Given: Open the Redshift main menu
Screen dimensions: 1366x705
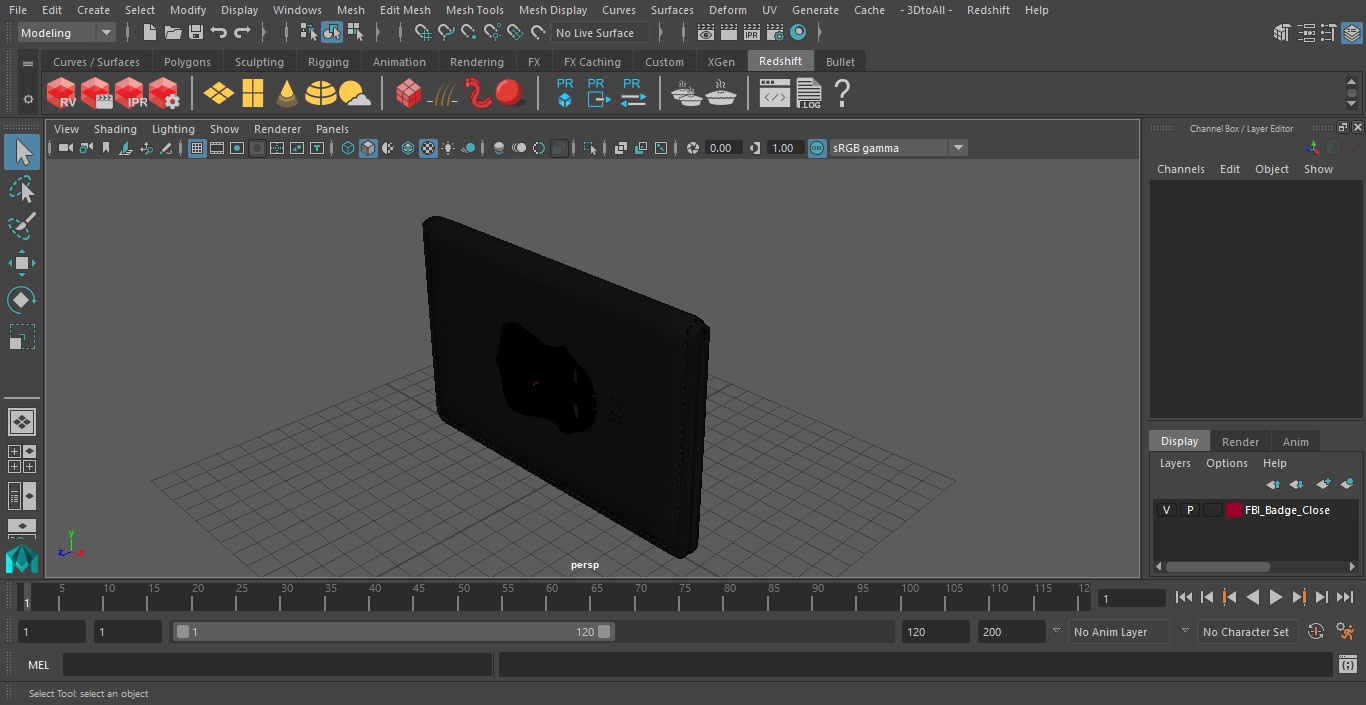Looking at the screenshot, I should click(x=987, y=10).
